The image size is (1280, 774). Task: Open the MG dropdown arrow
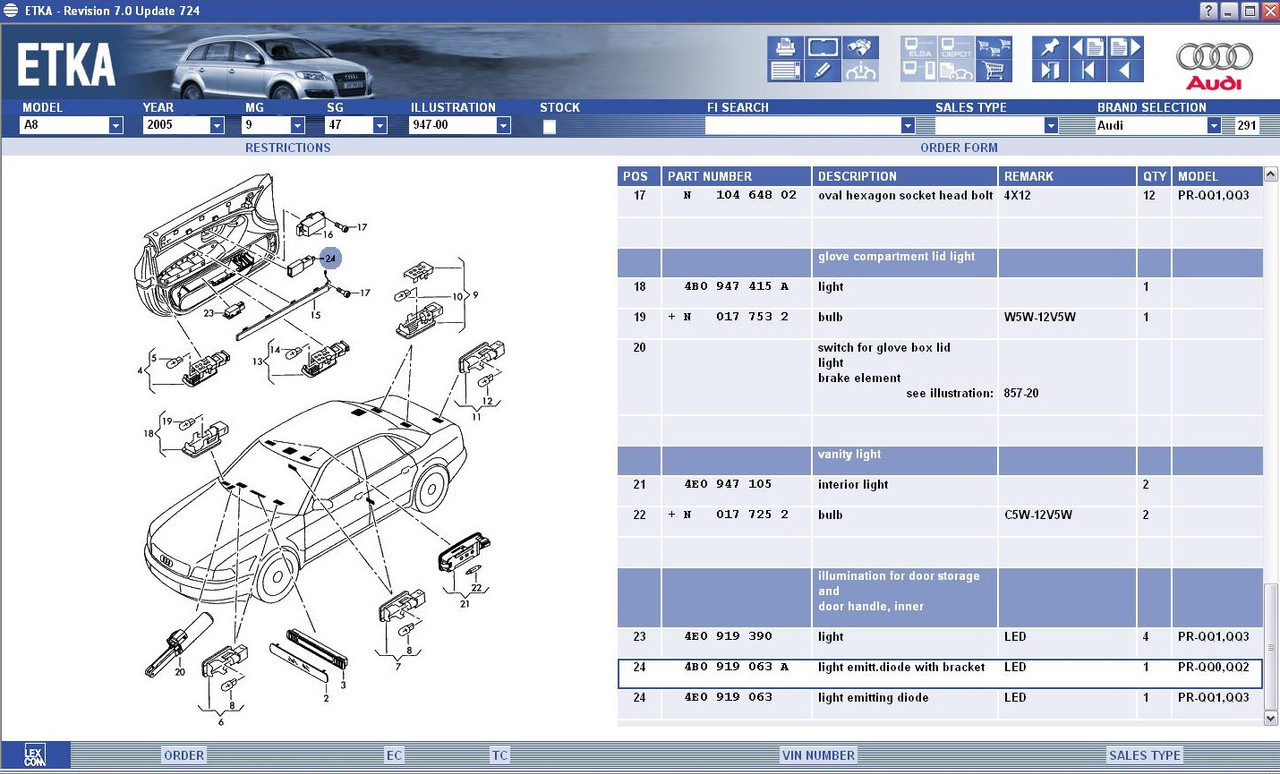click(297, 126)
